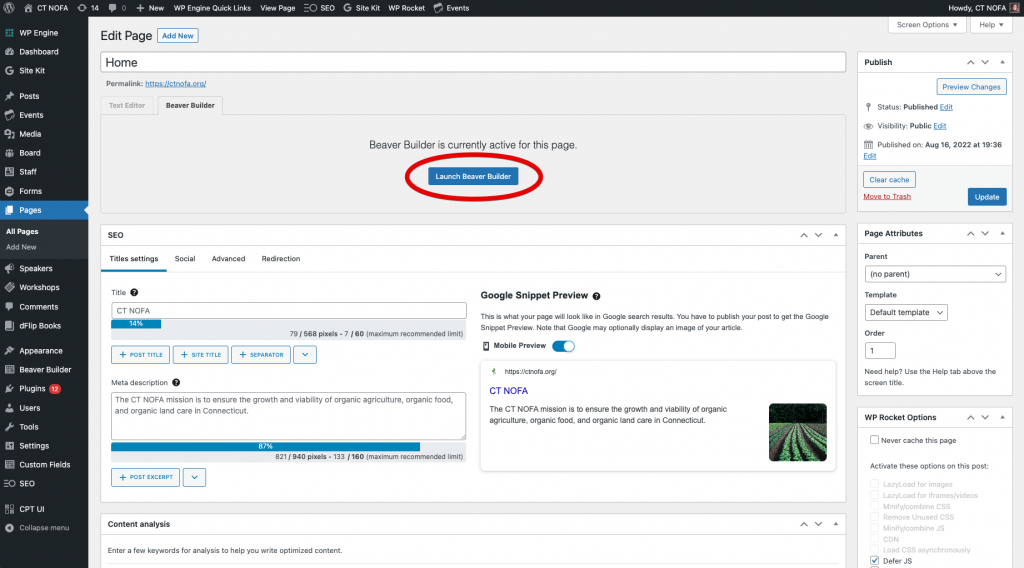This screenshot has width=1024, height=568.
Task: Click the Home page title field
Action: tap(473, 63)
